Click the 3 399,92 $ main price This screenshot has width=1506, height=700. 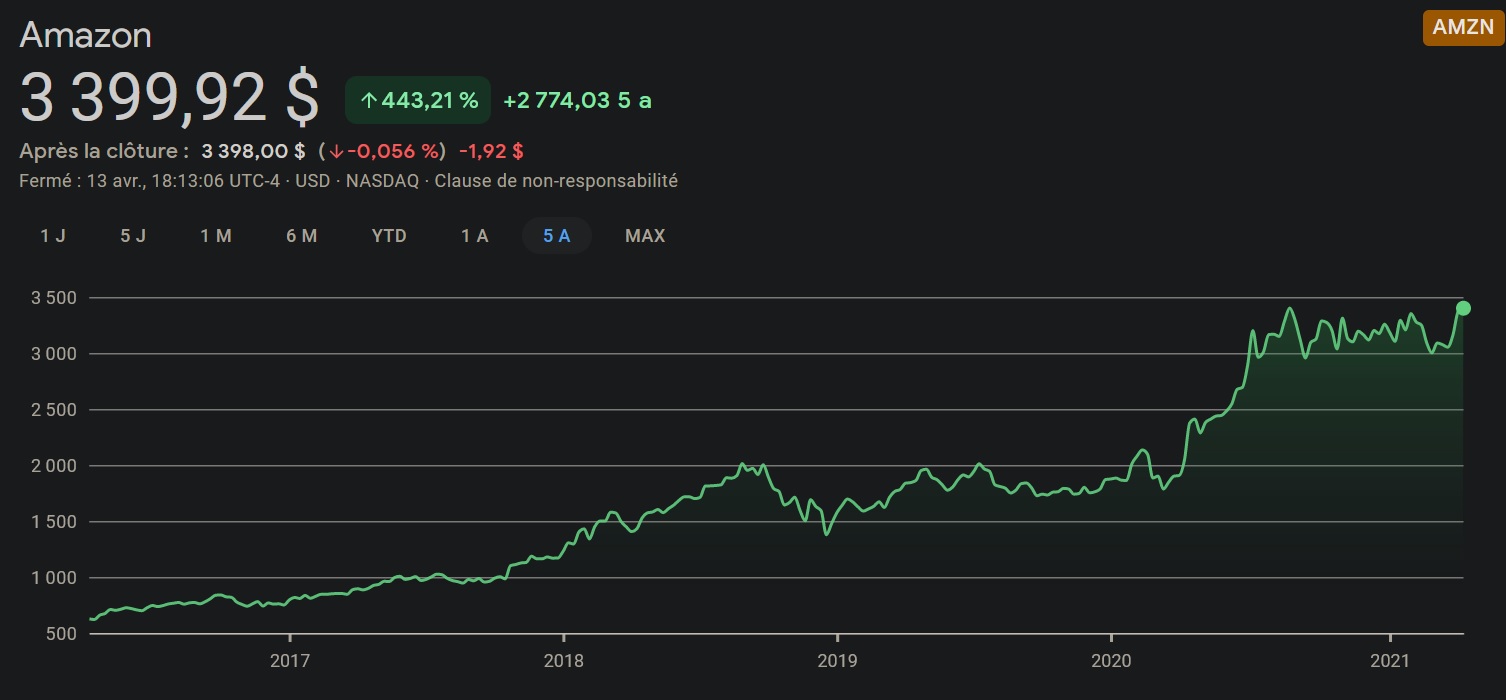click(x=170, y=98)
